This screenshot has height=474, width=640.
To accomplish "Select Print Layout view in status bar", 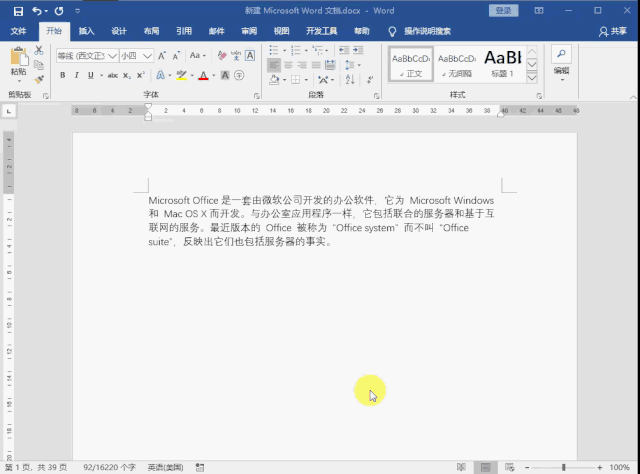I will click(x=486, y=467).
